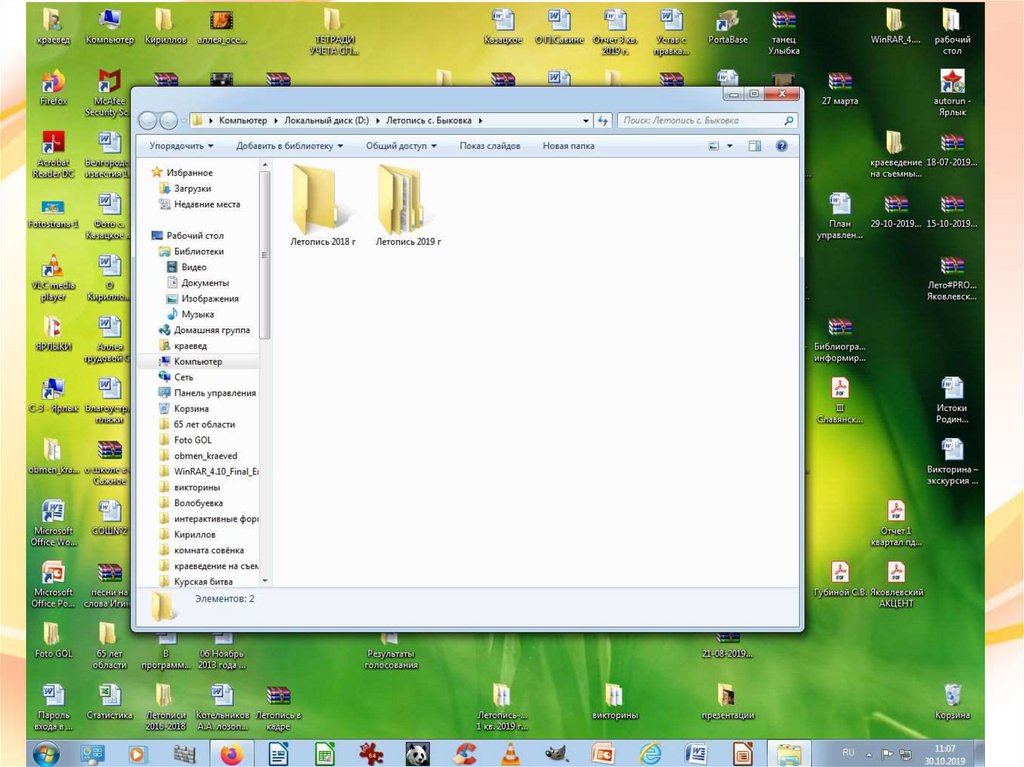Click the Новая папка button
This screenshot has height=767, width=1024.
pos(568,146)
